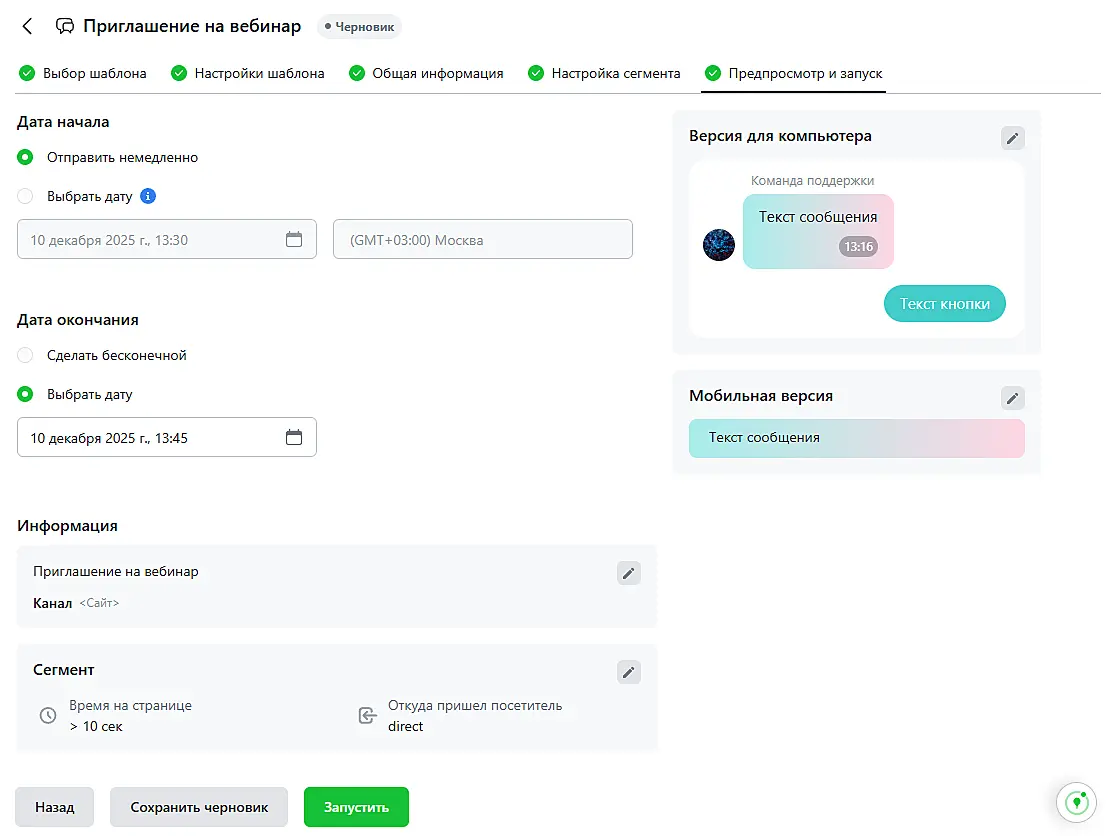Viewport: 1113px width, 836px height.
Task: Click the back arrow next to the title
Action: click(x=27, y=27)
